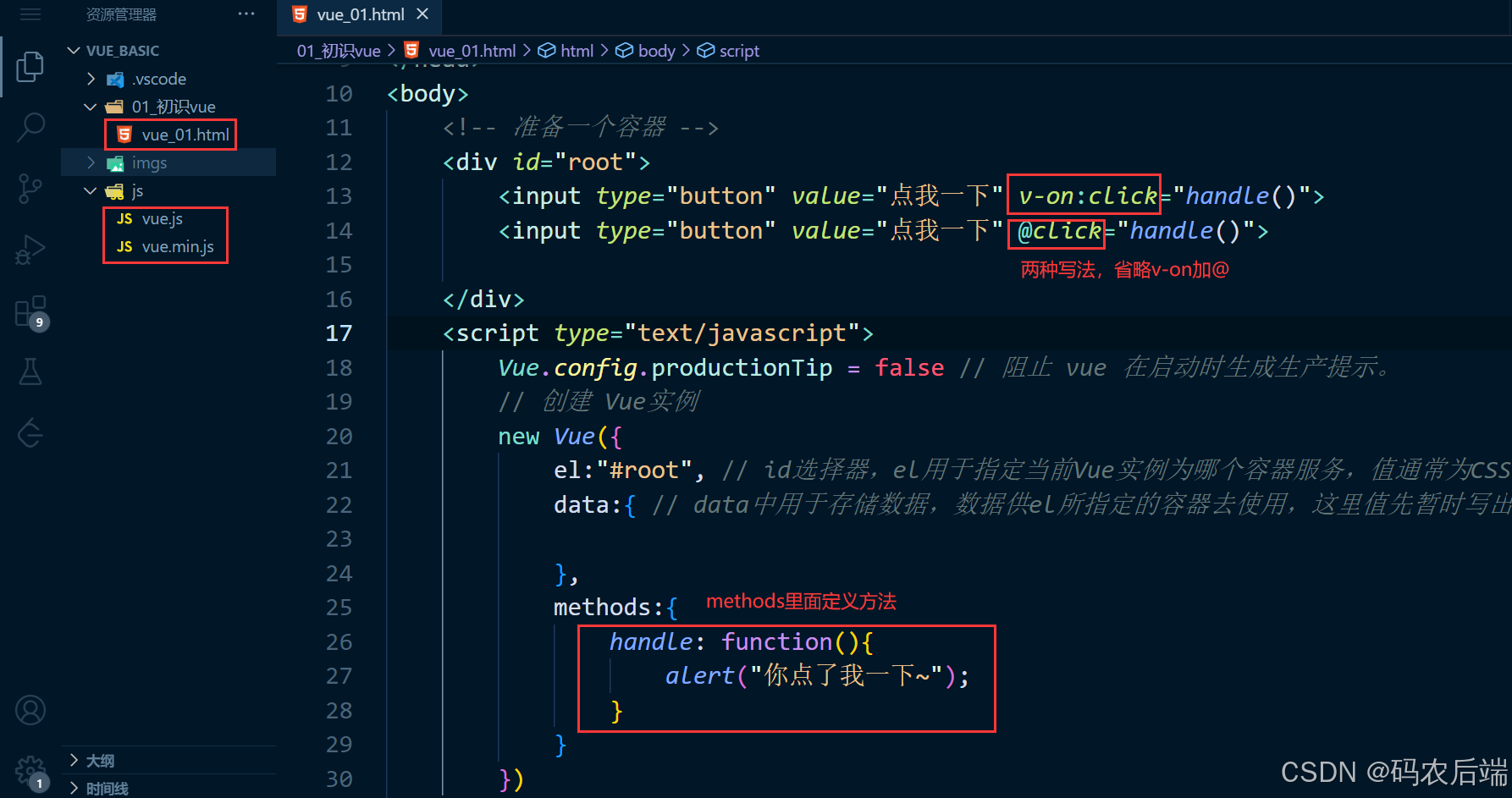Viewport: 1512px width, 798px height.
Task: Open vue.min.js file in the tree
Action: coord(178,246)
